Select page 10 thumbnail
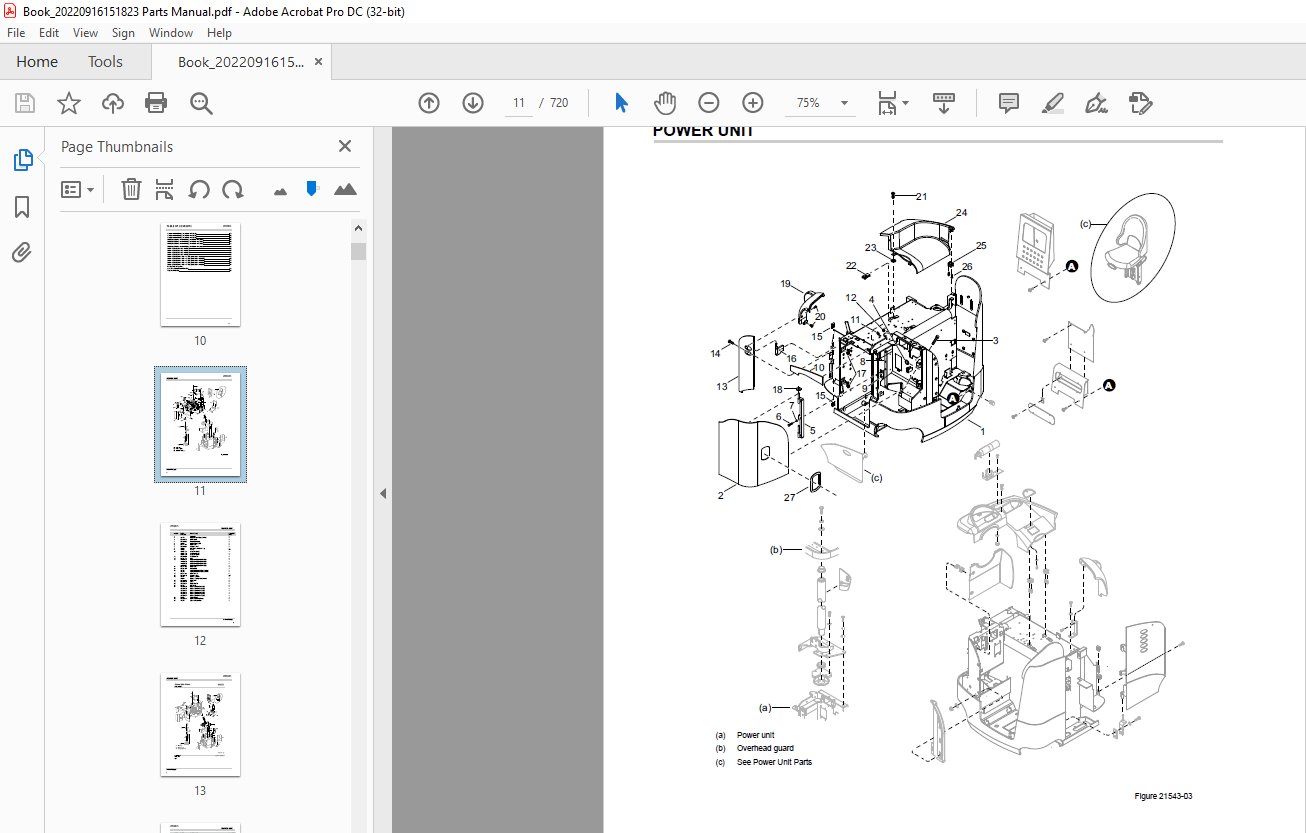This screenshot has height=833, width=1306. [x=200, y=275]
